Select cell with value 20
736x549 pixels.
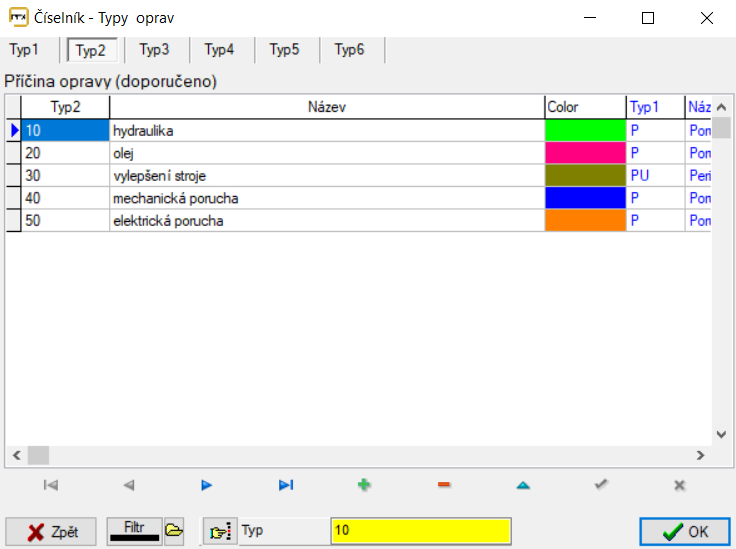coord(65,153)
